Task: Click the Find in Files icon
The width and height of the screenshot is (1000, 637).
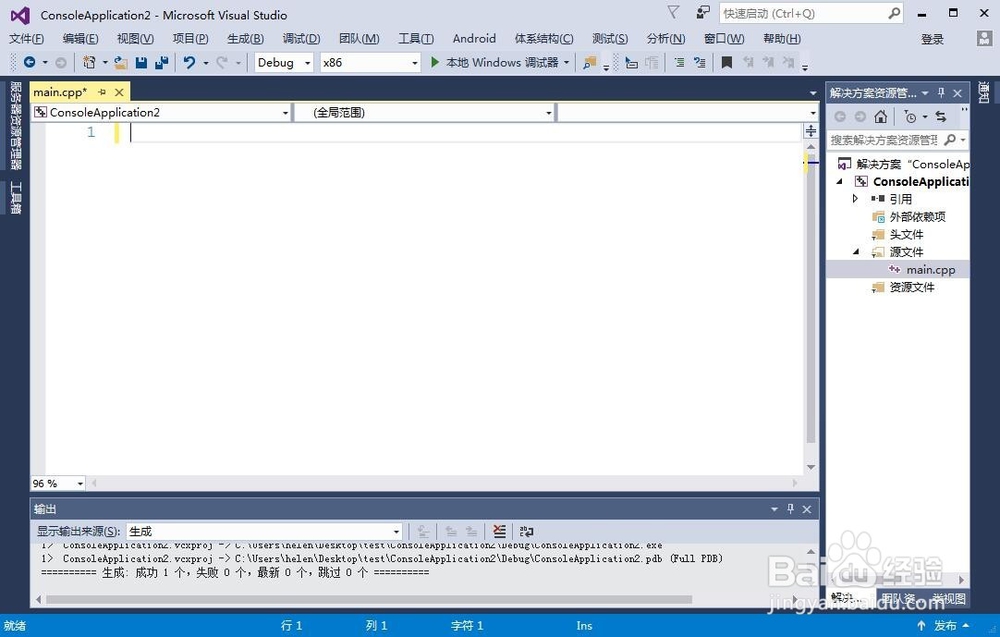Action: point(590,62)
